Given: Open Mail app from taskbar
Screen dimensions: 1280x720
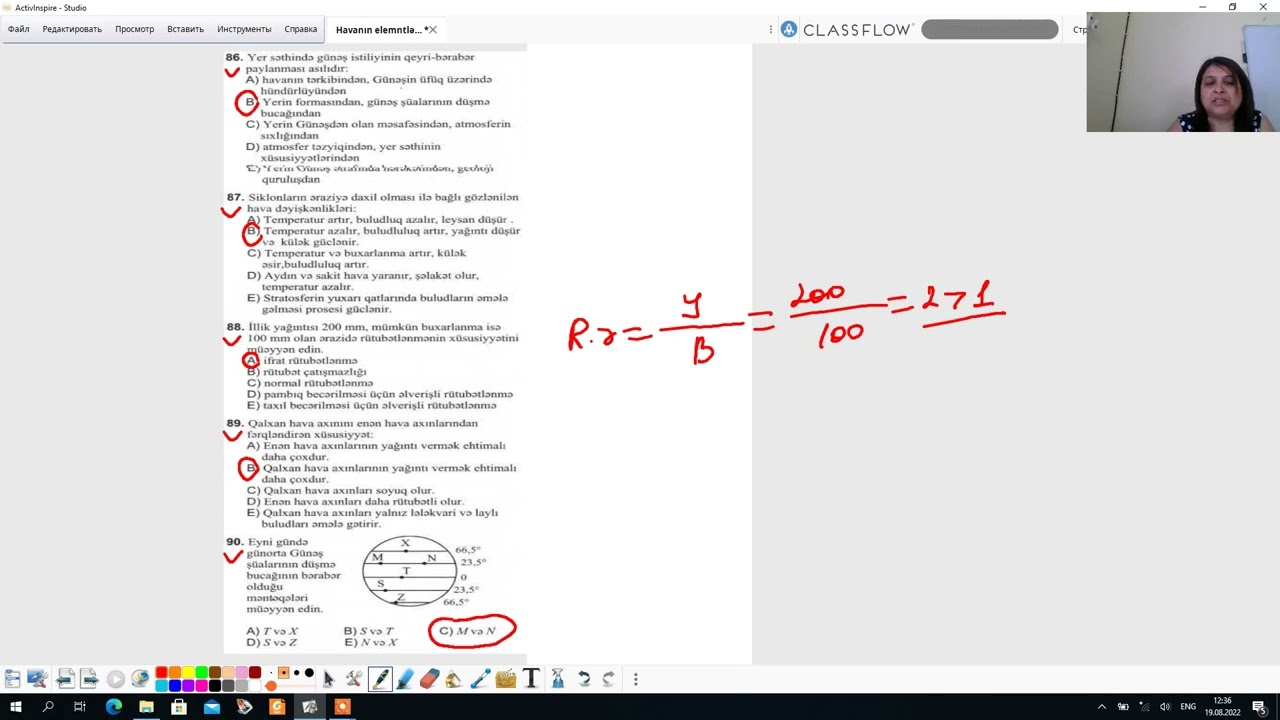Looking at the screenshot, I should 212,707.
